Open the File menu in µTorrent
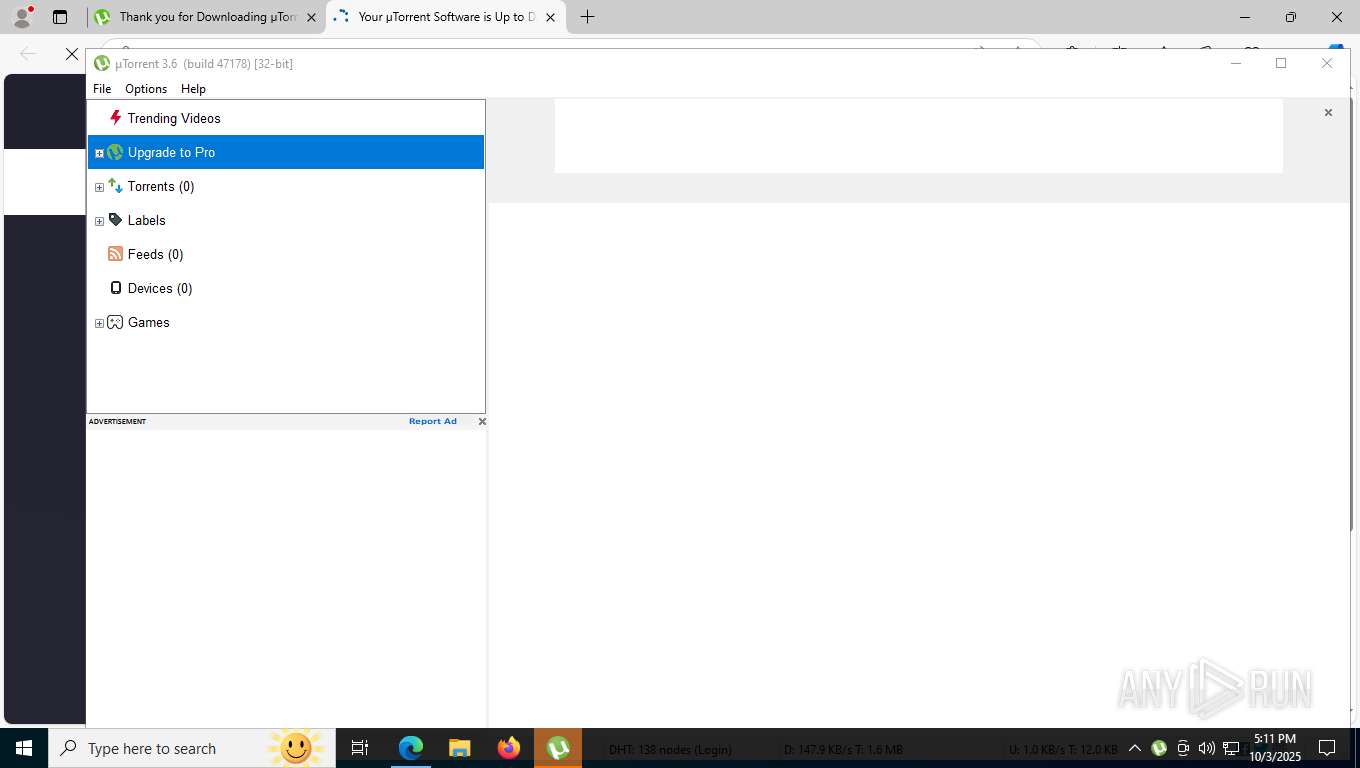The image size is (1360, 768). pyautogui.click(x=102, y=89)
